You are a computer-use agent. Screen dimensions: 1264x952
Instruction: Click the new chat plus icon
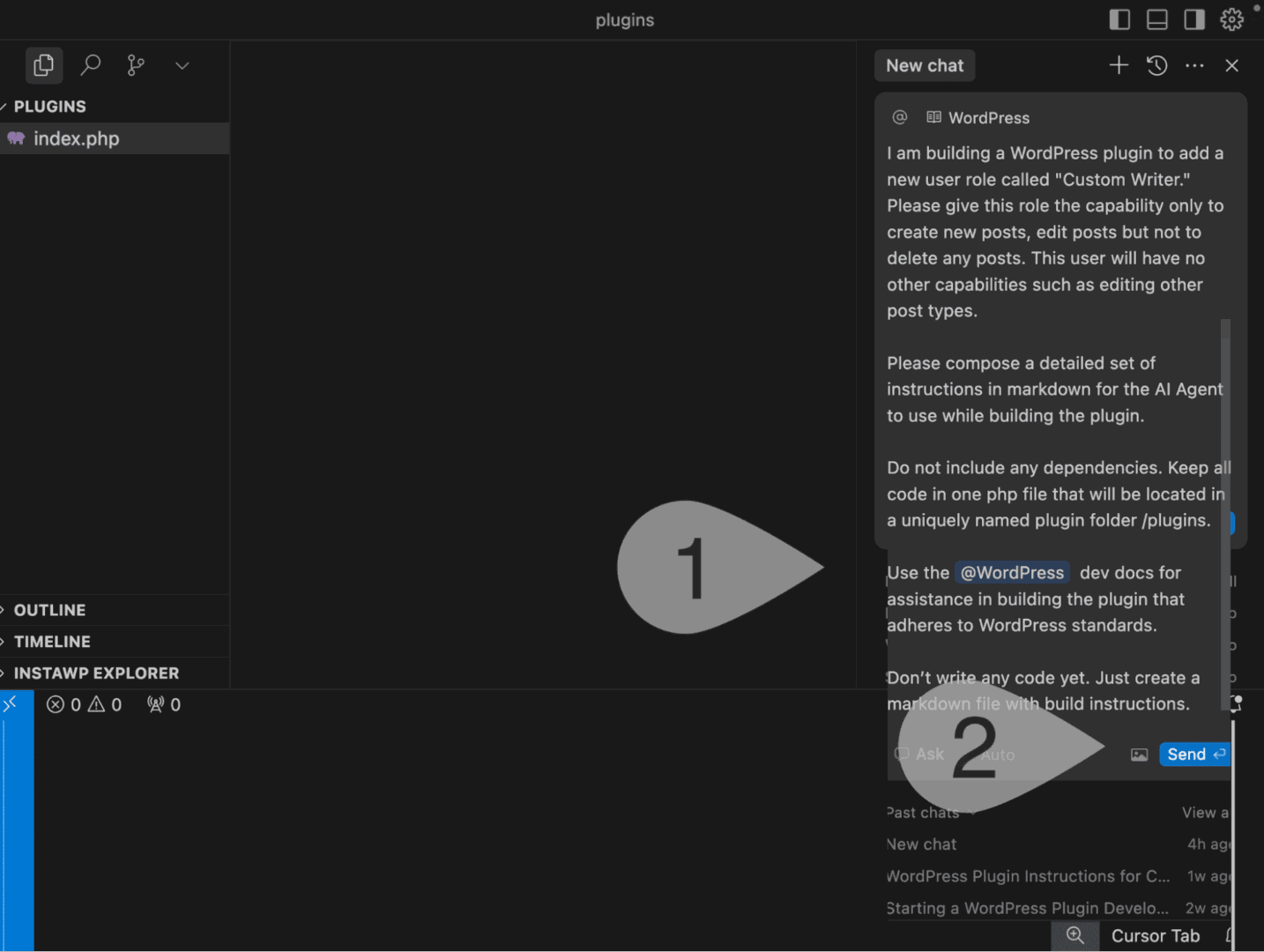coord(1118,64)
